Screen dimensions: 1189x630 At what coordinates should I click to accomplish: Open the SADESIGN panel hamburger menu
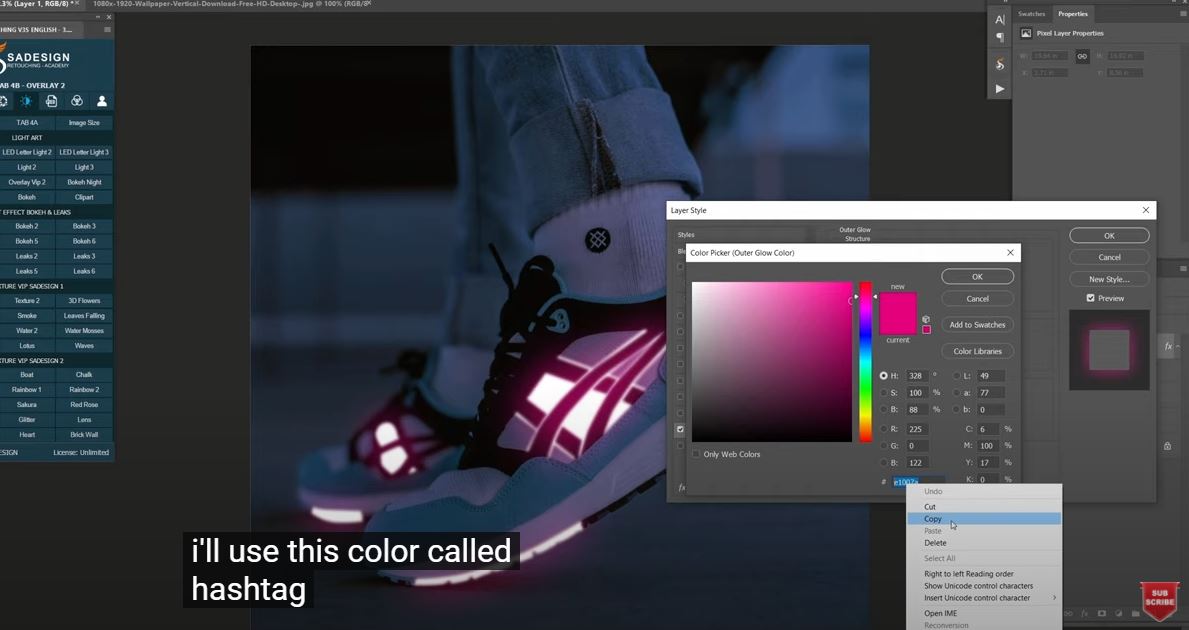click(x=107, y=30)
